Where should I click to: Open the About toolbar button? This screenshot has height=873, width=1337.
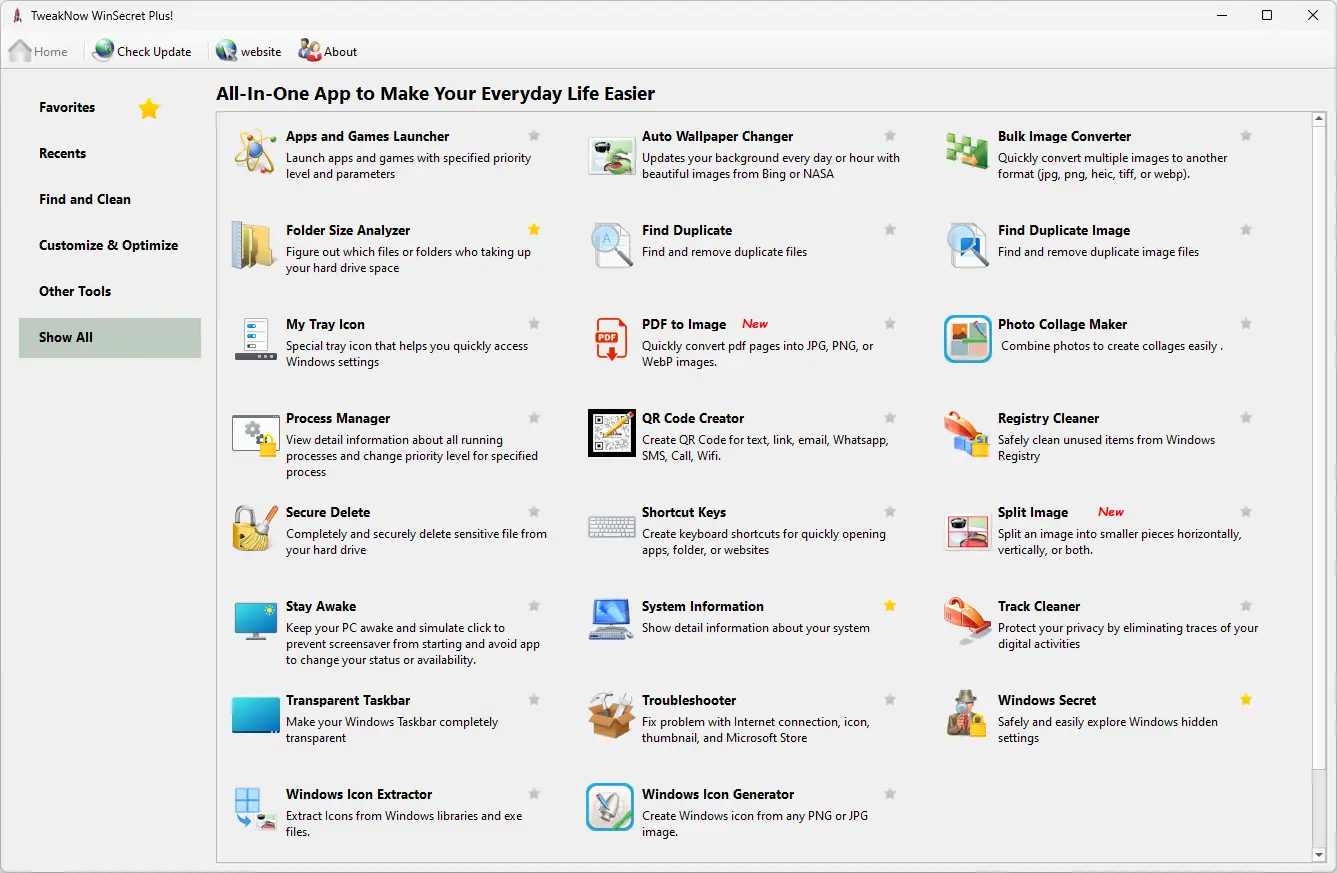point(328,51)
